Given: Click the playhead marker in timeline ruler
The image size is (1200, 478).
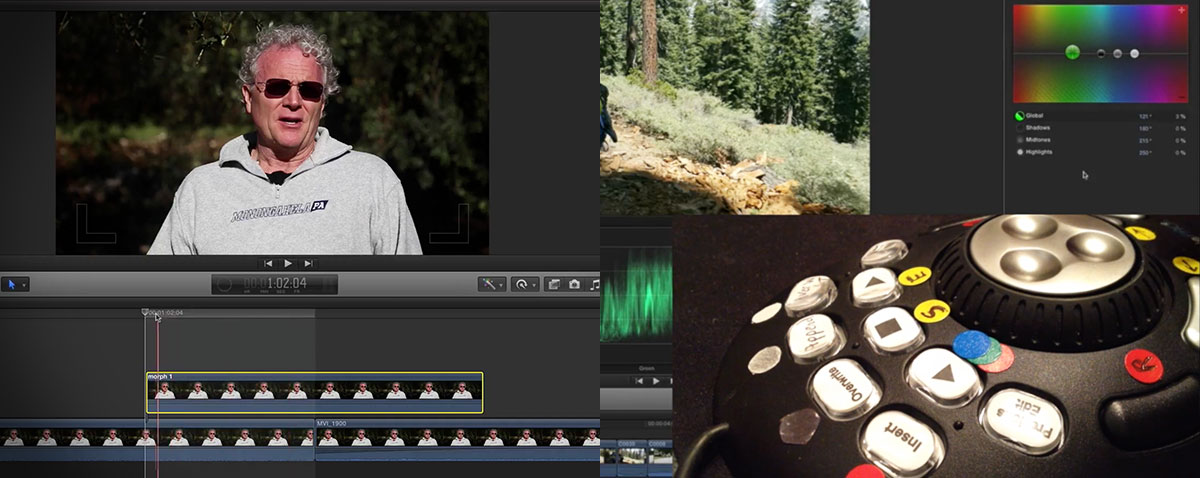Looking at the screenshot, I should 146,313.
